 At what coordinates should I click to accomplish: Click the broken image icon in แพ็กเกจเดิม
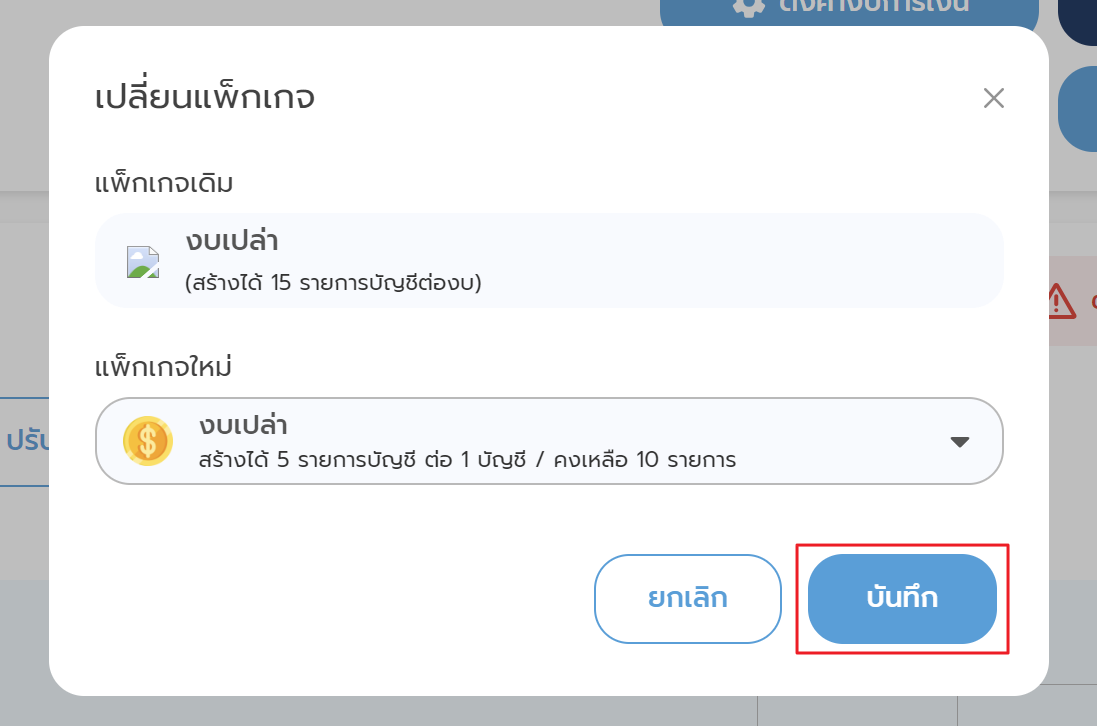[143, 261]
